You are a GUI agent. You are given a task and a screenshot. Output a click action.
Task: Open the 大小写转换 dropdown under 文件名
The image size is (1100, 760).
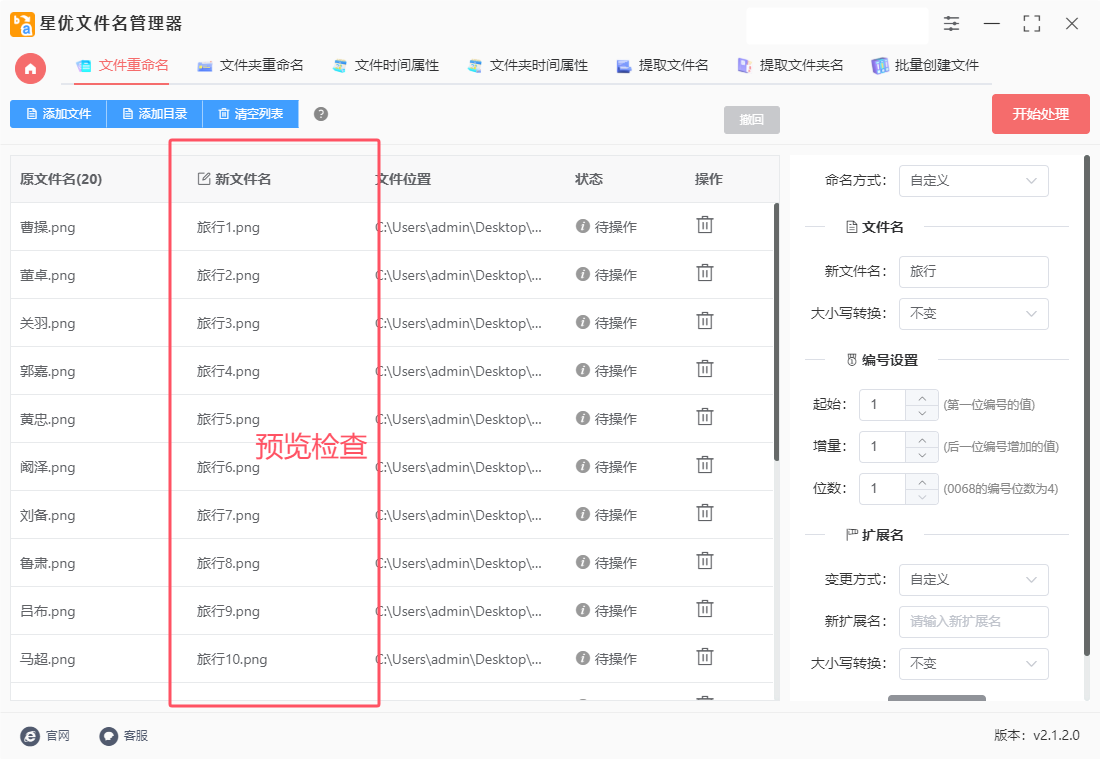(x=974, y=314)
